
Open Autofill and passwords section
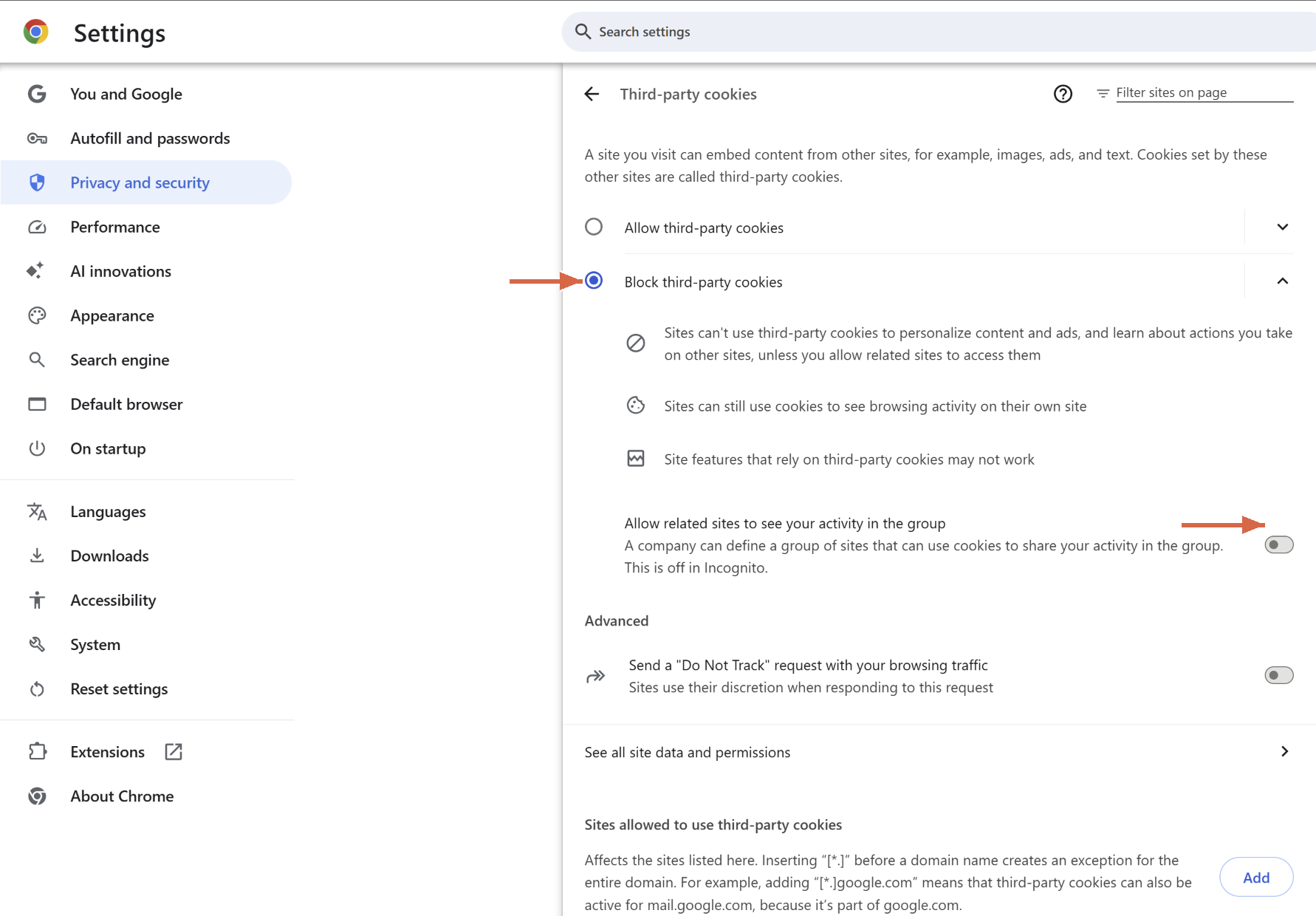[x=146, y=138]
